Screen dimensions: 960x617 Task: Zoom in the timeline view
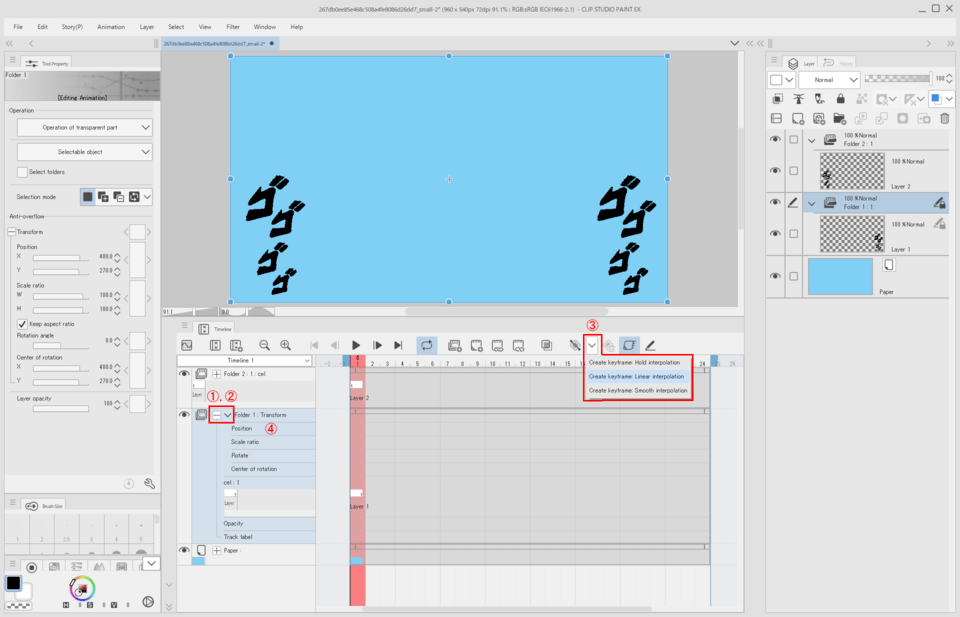285,345
